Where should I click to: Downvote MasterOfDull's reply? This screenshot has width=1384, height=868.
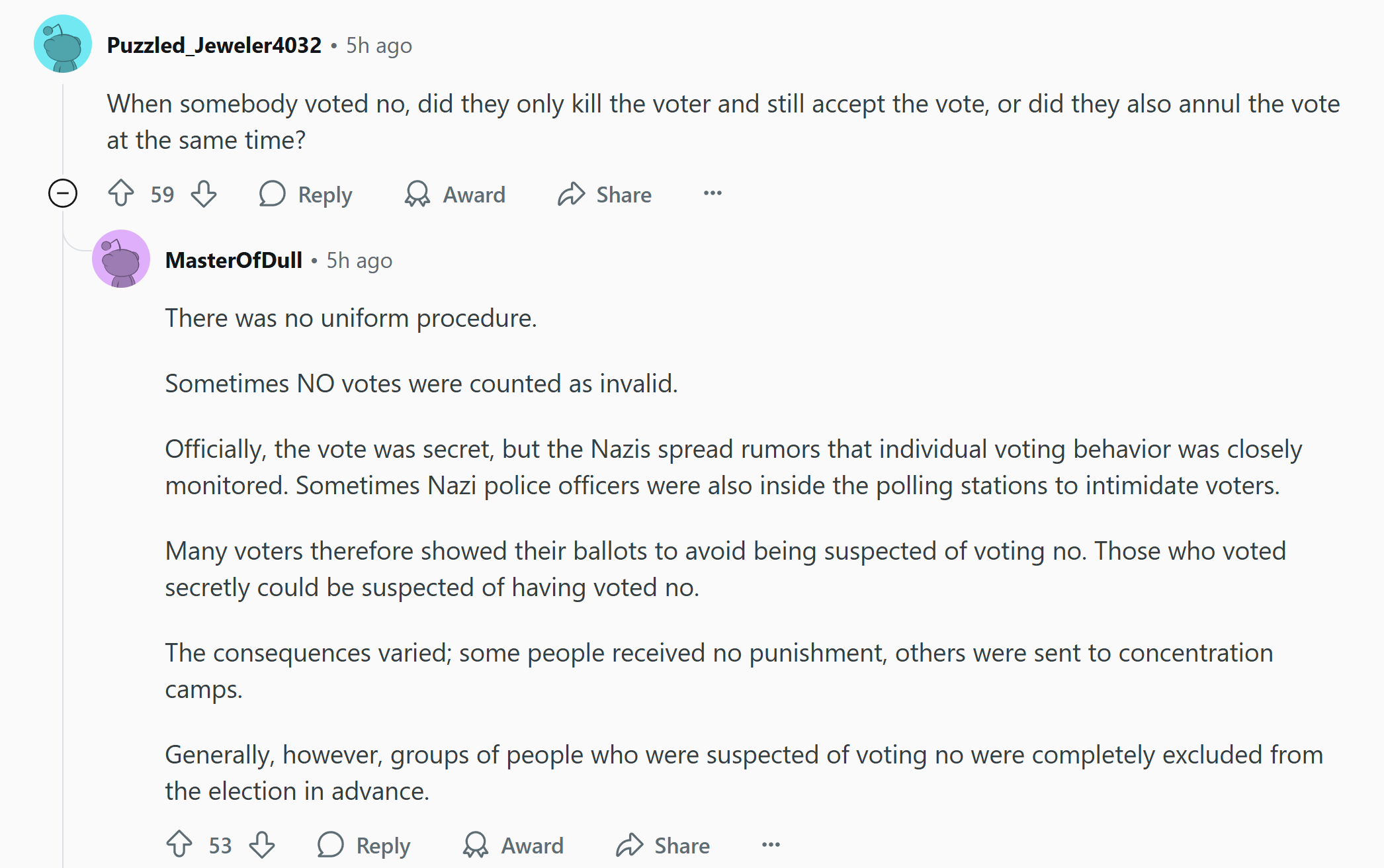[262, 845]
